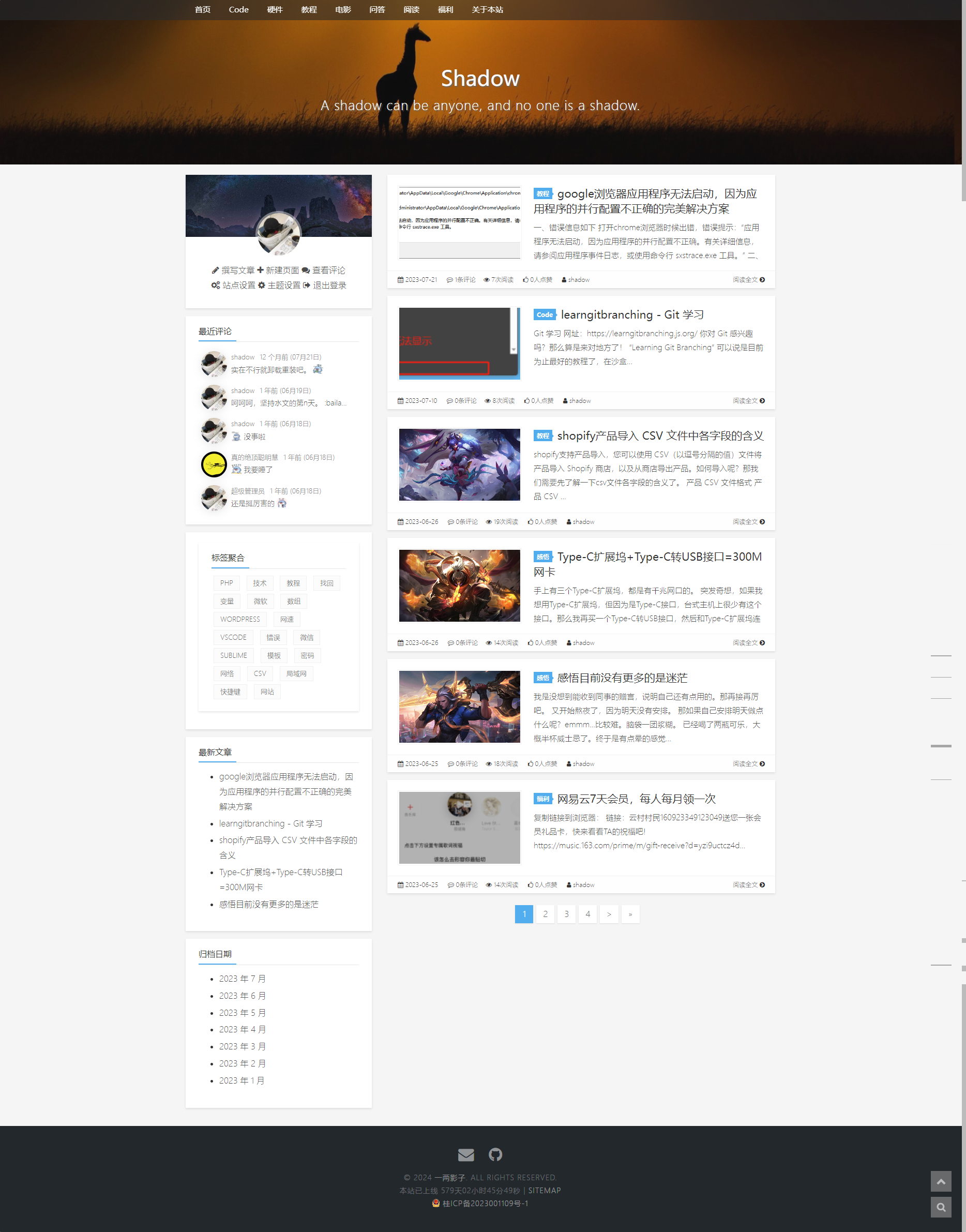Select page 2 in pagination
This screenshot has width=966, height=1232.
[545, 914]
